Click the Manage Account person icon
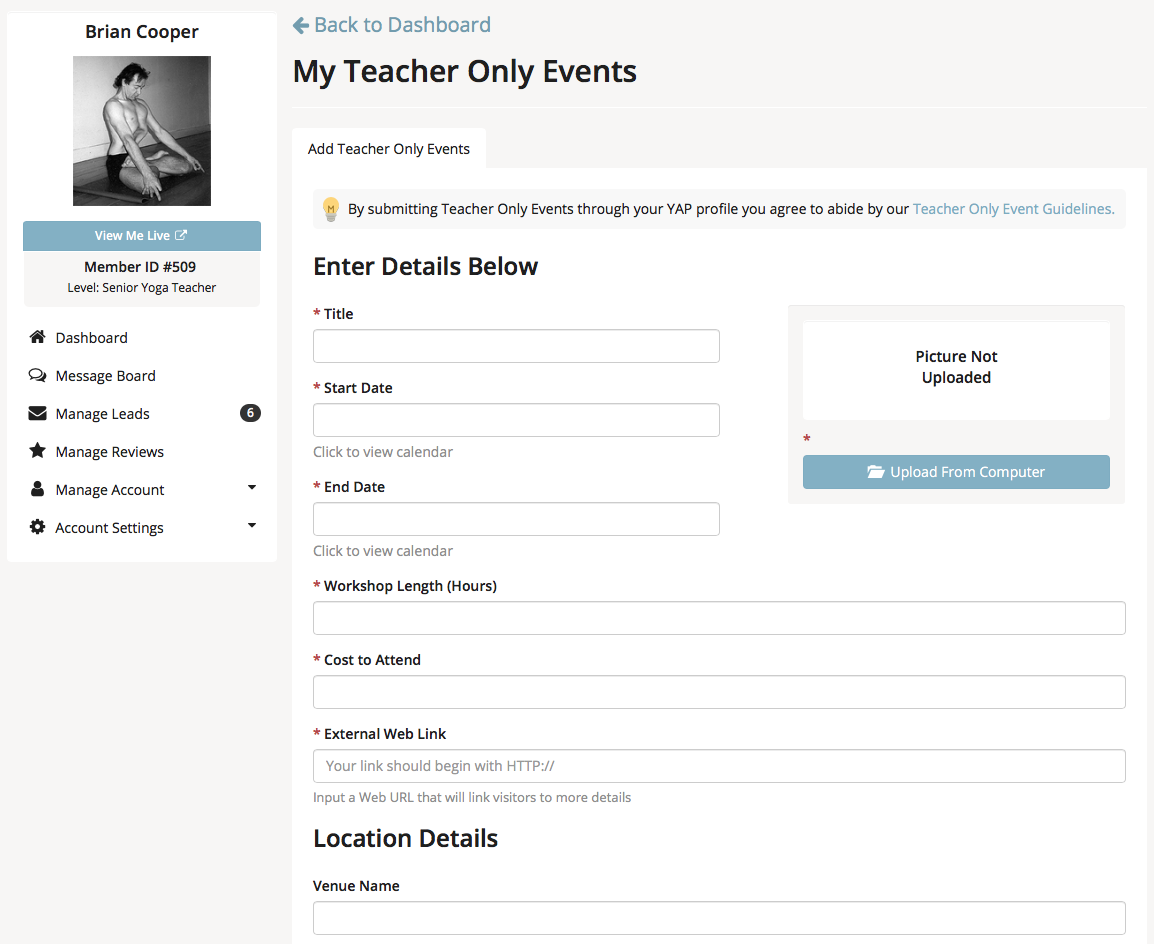 [37, 490]
